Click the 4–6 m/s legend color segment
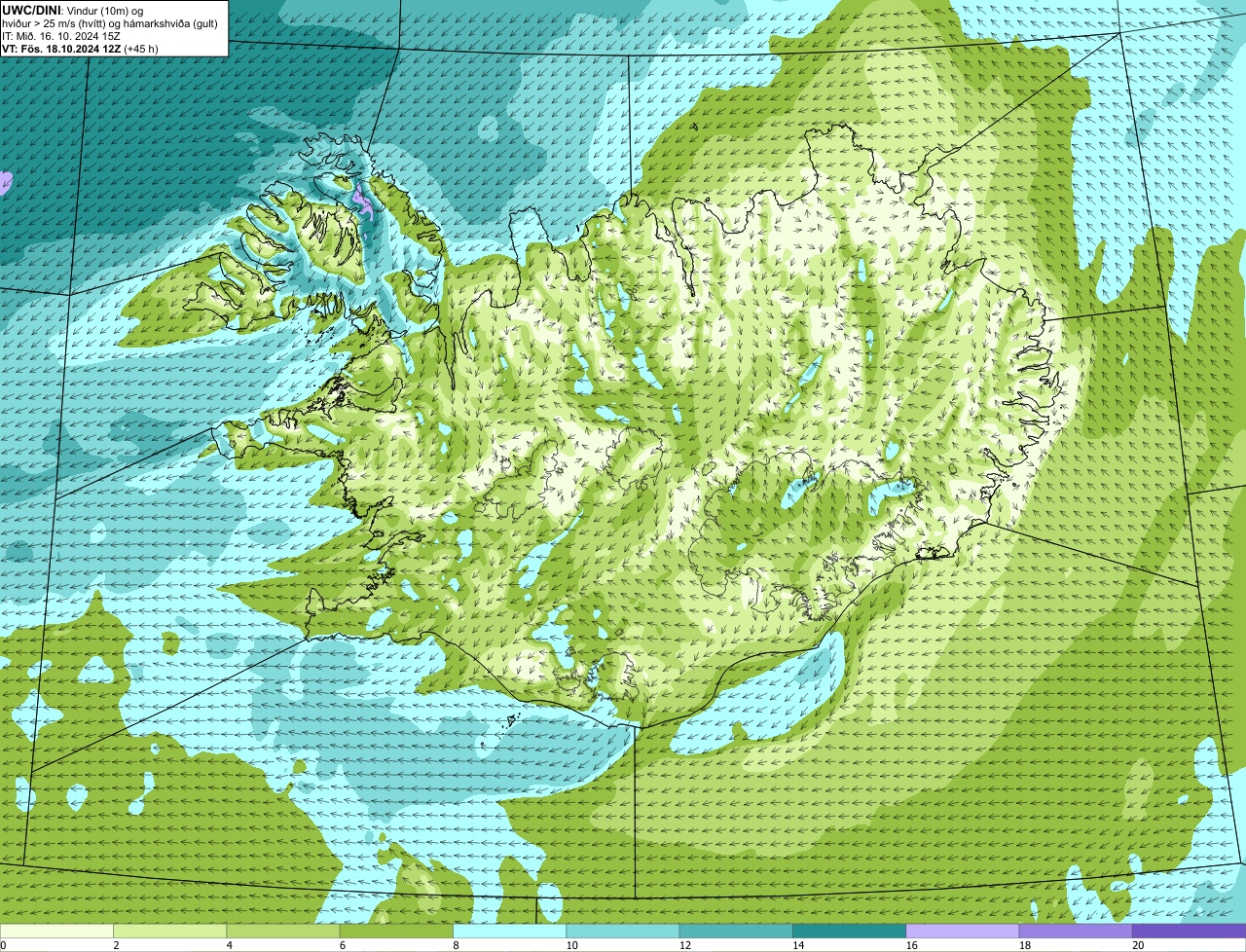 (x=283, y=932)
